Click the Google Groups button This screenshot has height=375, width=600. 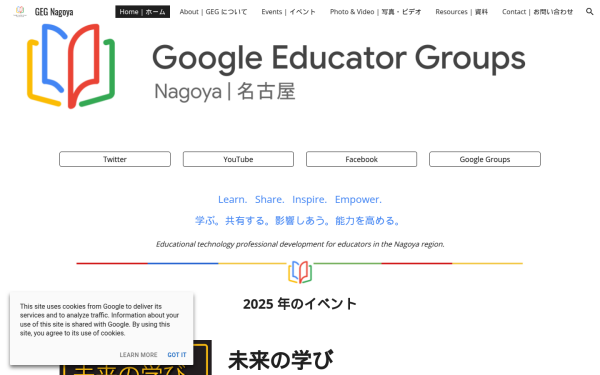click(x=485, y=159)
